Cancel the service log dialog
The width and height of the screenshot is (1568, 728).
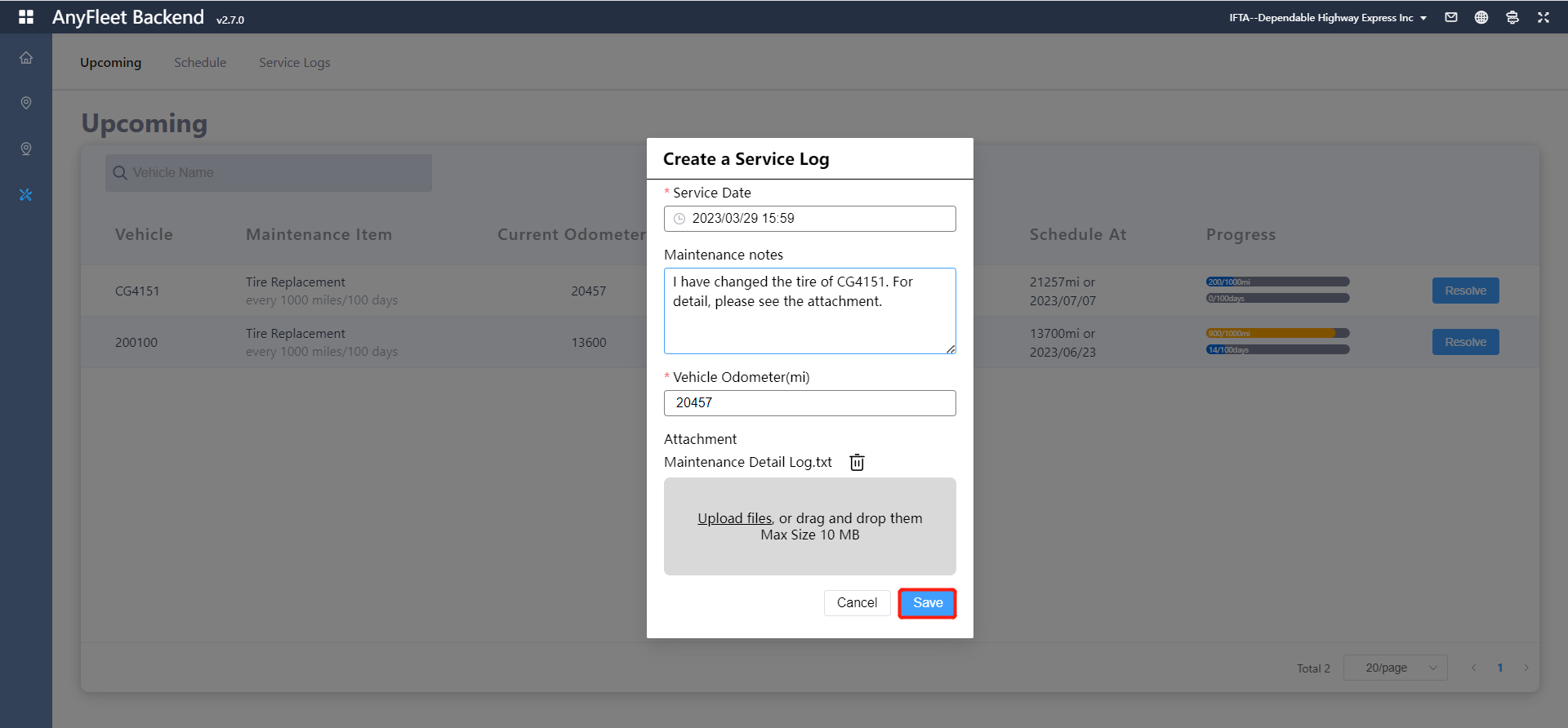coord(857,603)
